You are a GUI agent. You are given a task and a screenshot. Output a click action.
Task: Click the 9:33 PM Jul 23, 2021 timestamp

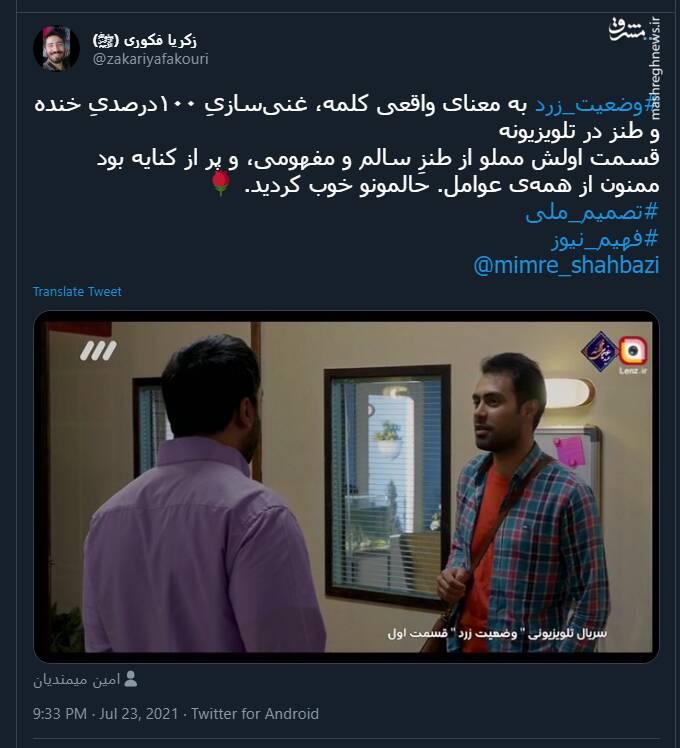point(105,714)
